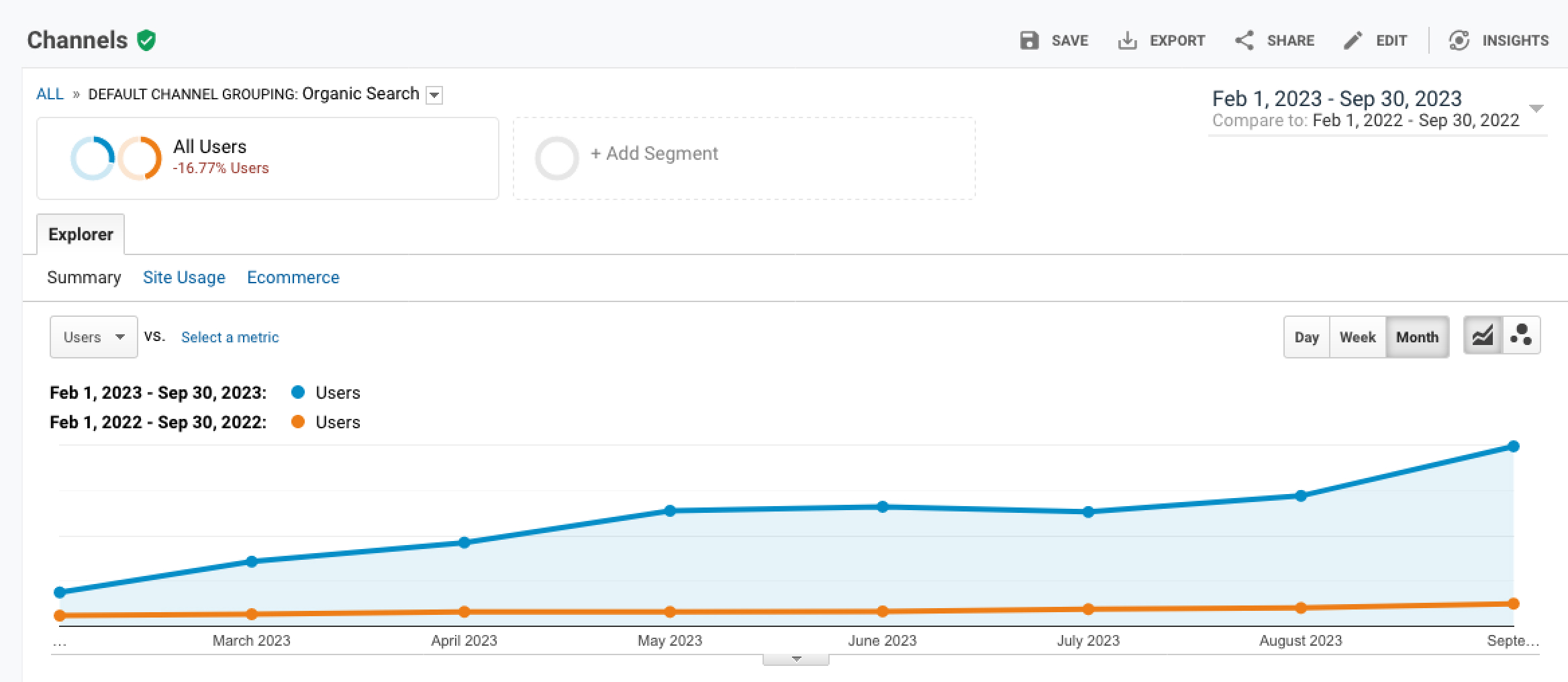
Task: Switch to the Site Usage tab
Action: (184, 277)
